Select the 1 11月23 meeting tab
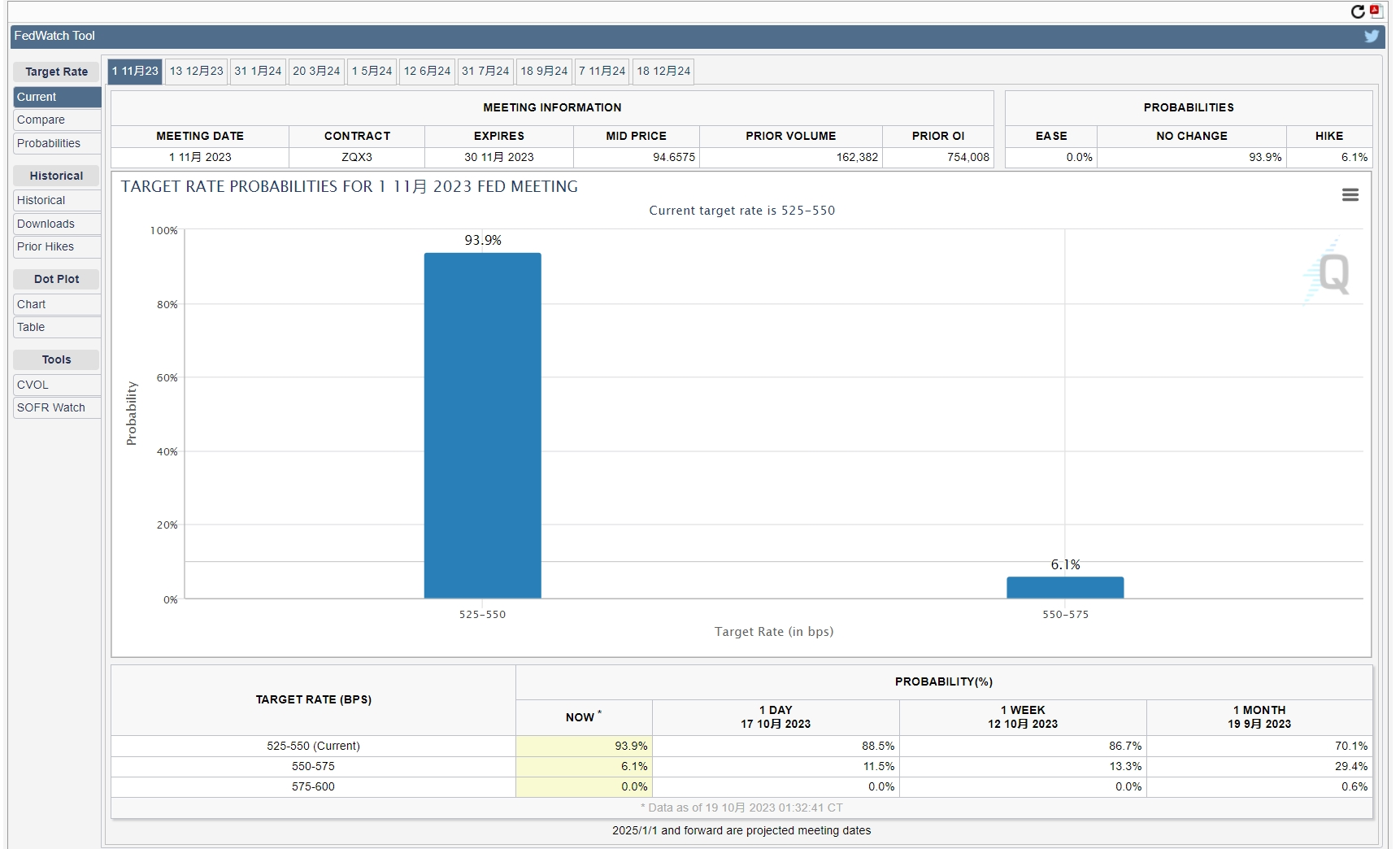The height and width of the screenshot is (849, 1400). 135,71
